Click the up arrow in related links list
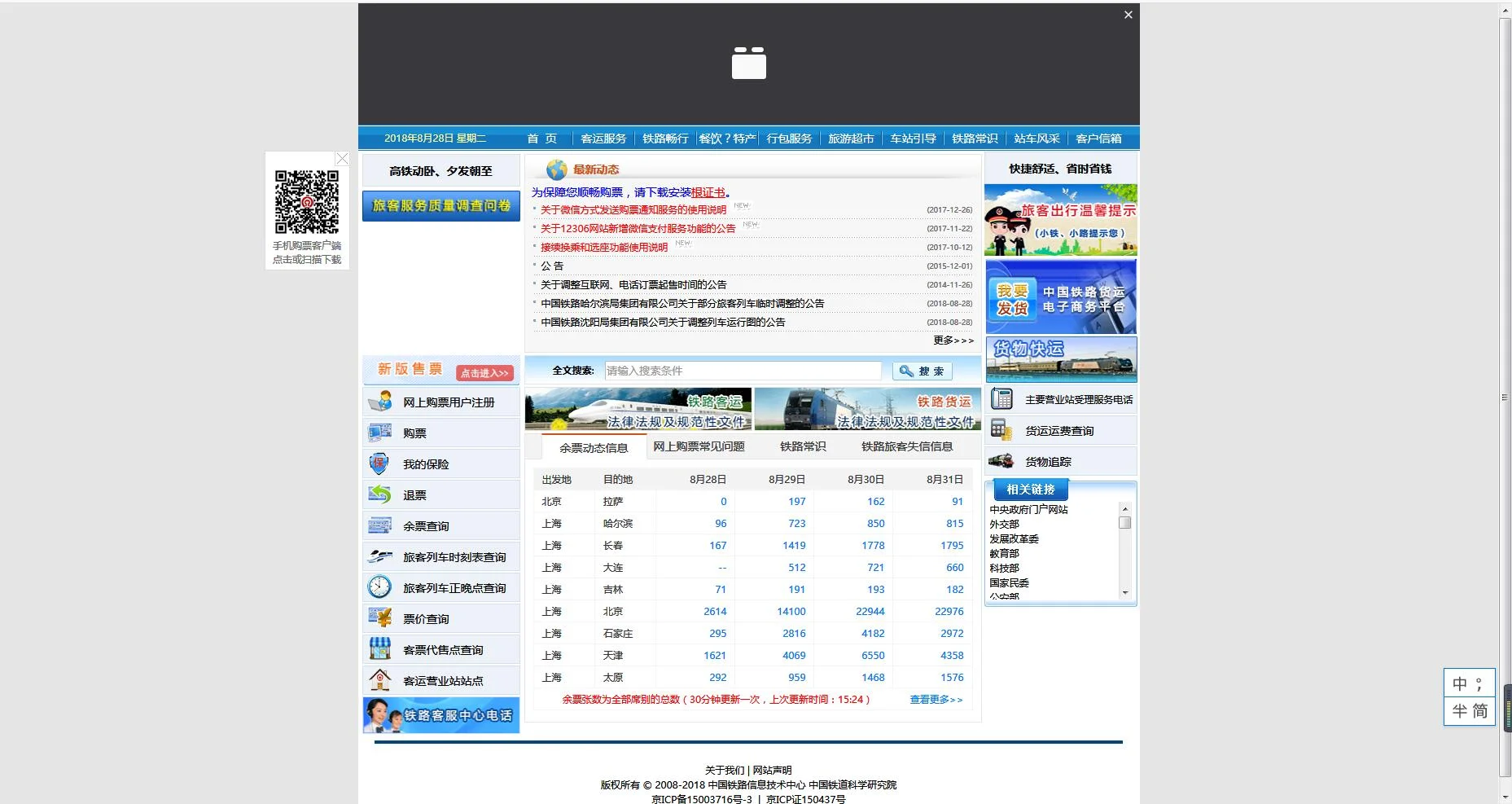 coord(1126,507)
